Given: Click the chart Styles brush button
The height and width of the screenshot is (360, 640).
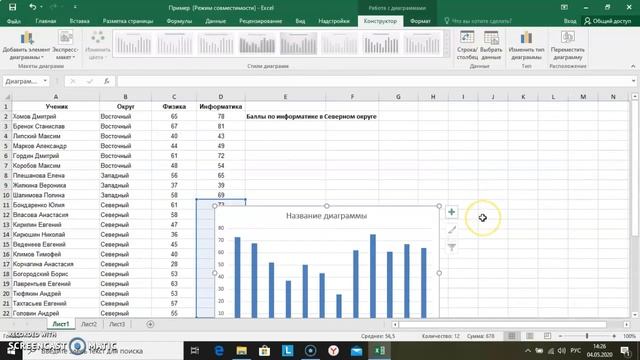Looking at the screenshot, I should (x=451, y=230).
